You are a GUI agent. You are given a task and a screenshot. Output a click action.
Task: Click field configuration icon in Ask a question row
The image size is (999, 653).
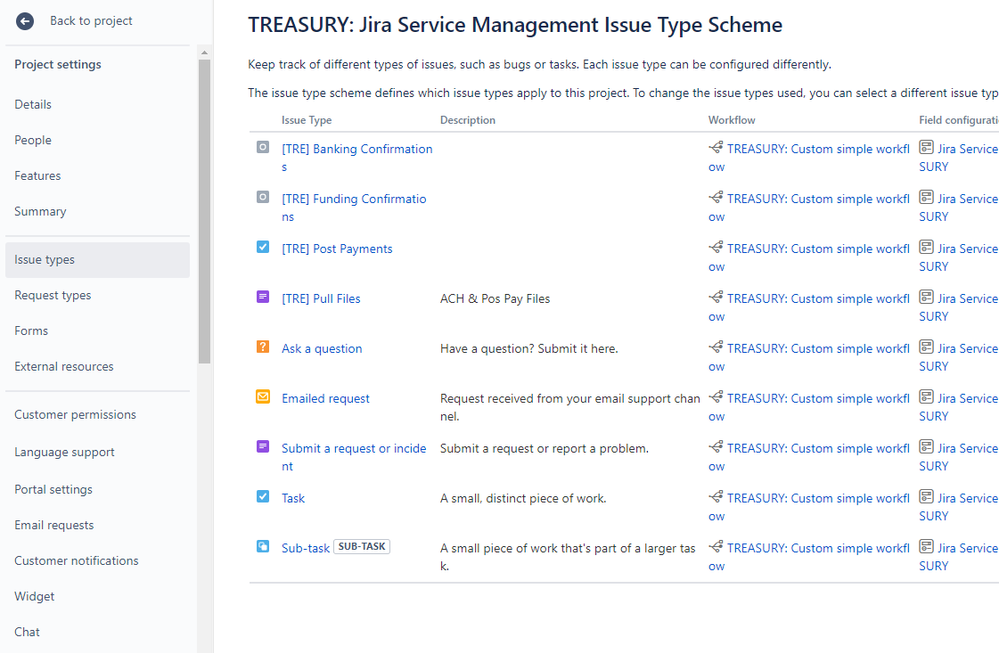[x=926, y=347]
